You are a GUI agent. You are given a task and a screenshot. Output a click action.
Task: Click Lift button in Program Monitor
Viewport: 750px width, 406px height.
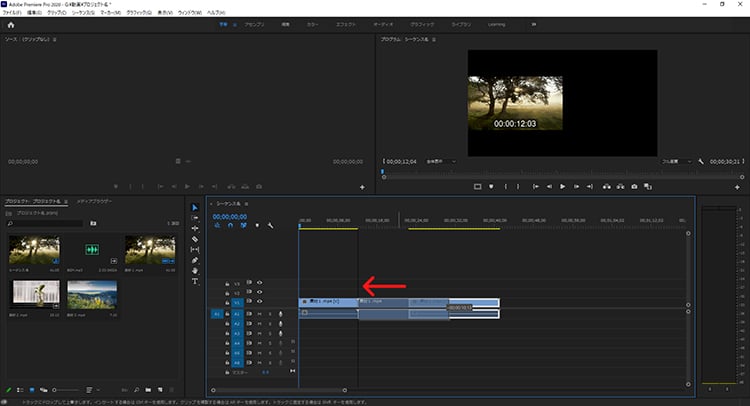coord(607,187)
